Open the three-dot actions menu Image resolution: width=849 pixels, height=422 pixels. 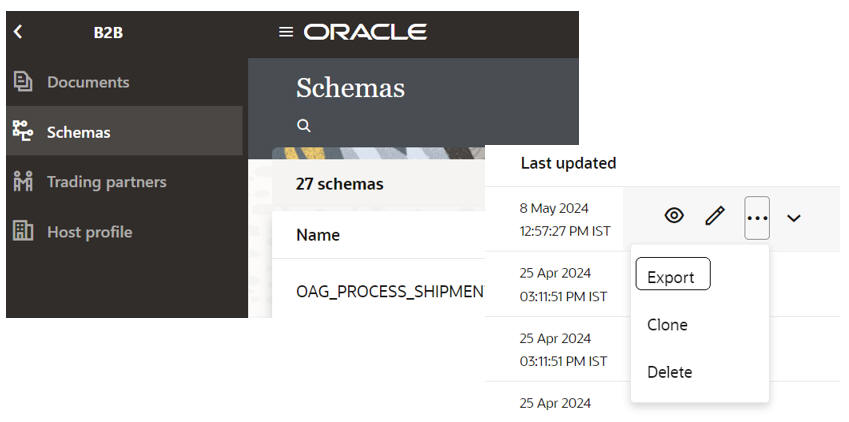pyautogui.click(x=757, y=217)
